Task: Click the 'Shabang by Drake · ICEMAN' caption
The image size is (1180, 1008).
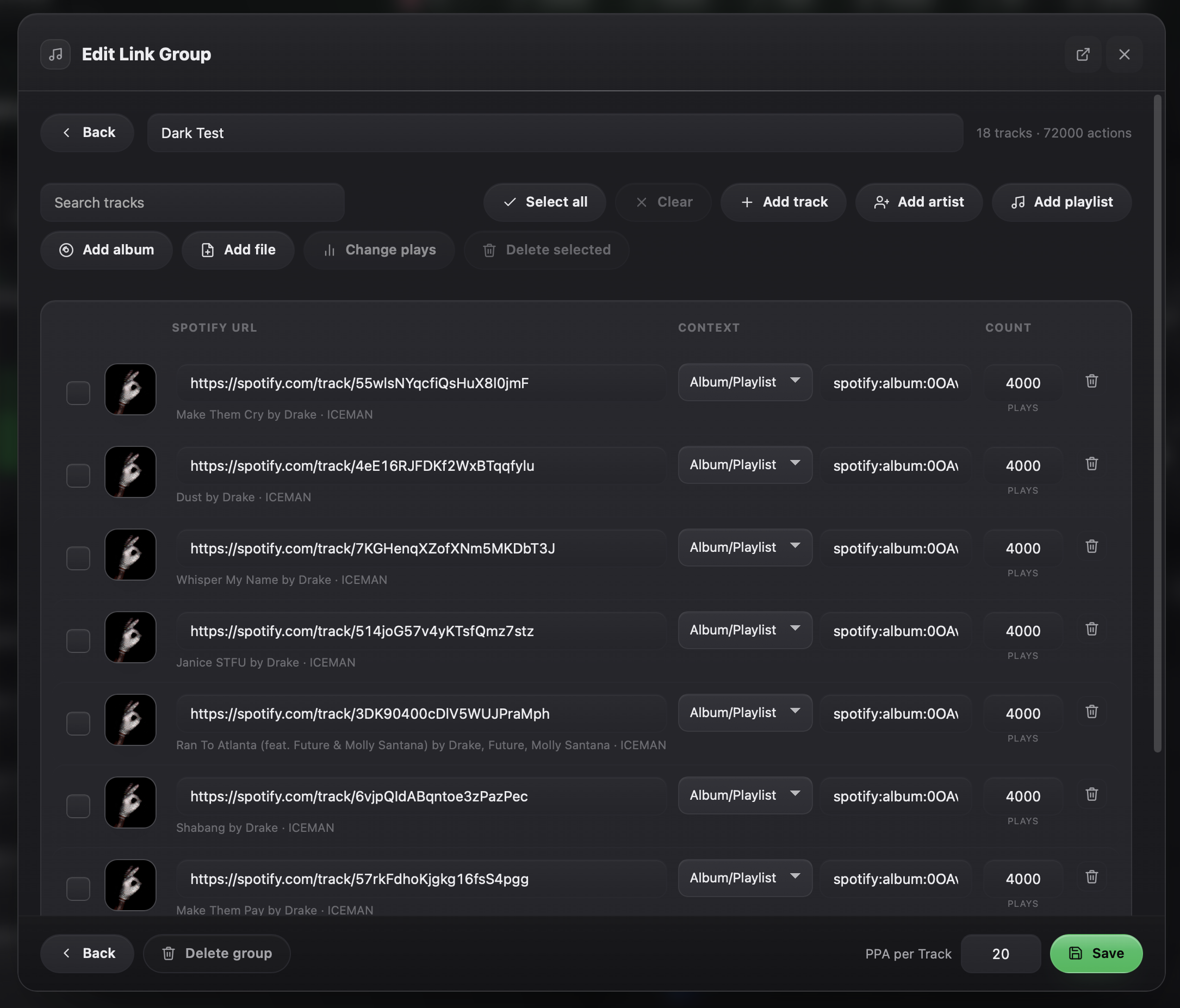Action: (x=255, y=827)
